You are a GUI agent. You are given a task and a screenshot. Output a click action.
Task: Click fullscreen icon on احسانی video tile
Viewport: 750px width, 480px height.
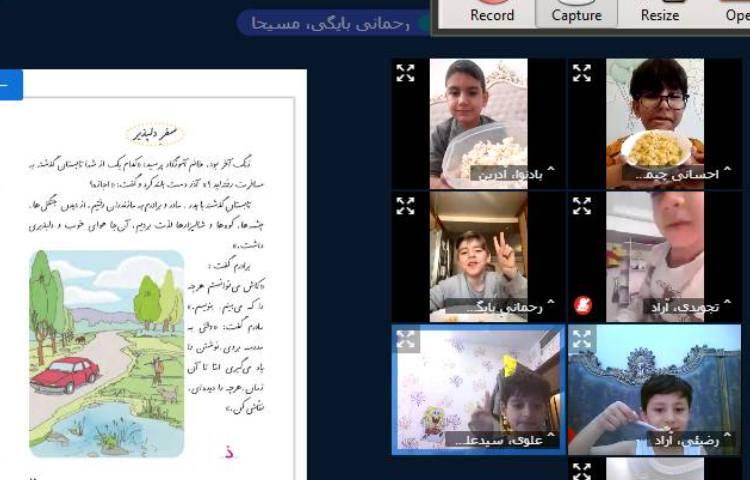[582, 73]
